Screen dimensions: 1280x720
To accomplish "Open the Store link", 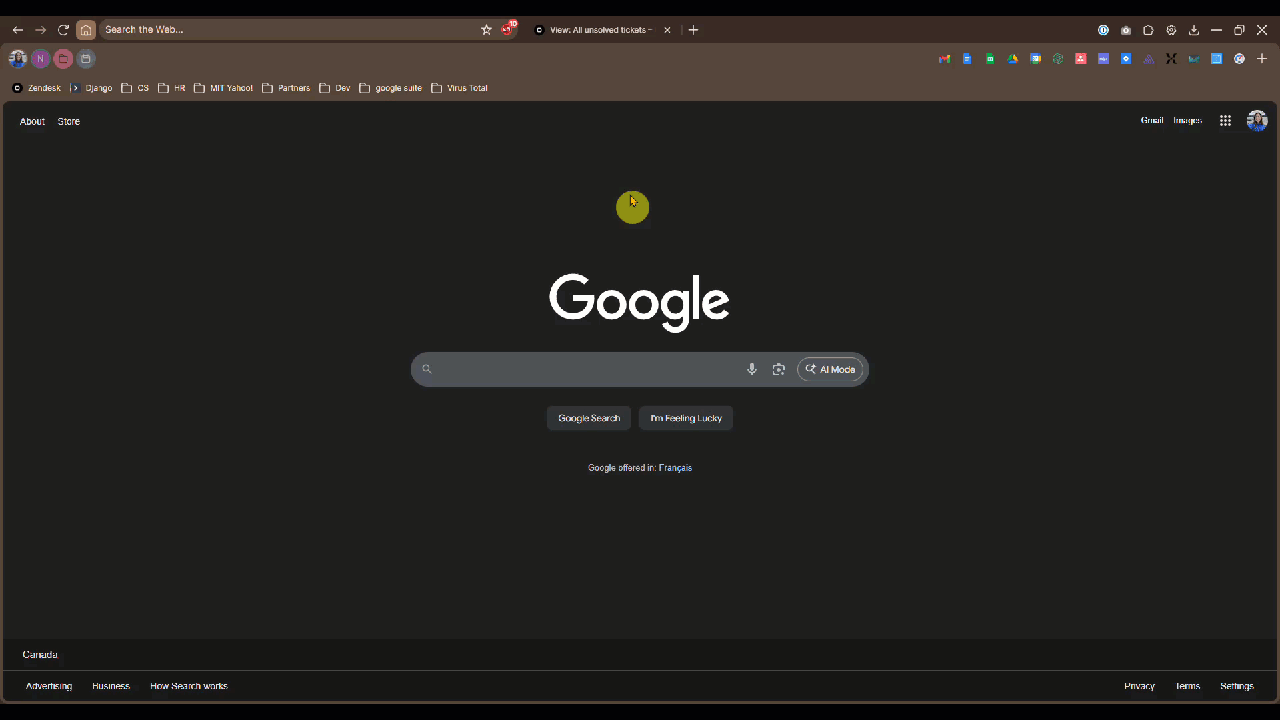I will point(69,121).
